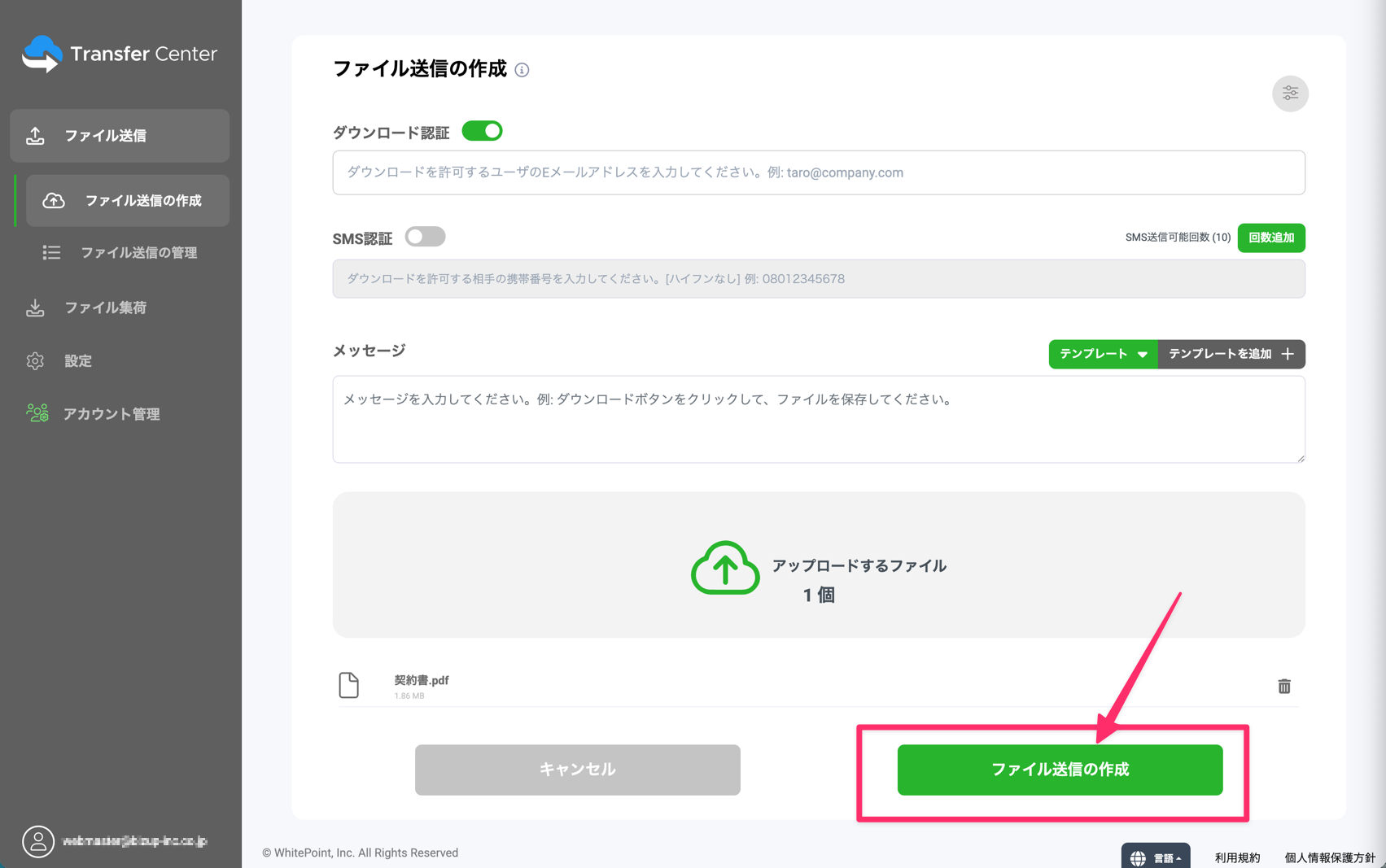This screenshot has width=1386, height=868.
Task: Click the filter settings icon at top right
Action: click(x=1290, y=93)
